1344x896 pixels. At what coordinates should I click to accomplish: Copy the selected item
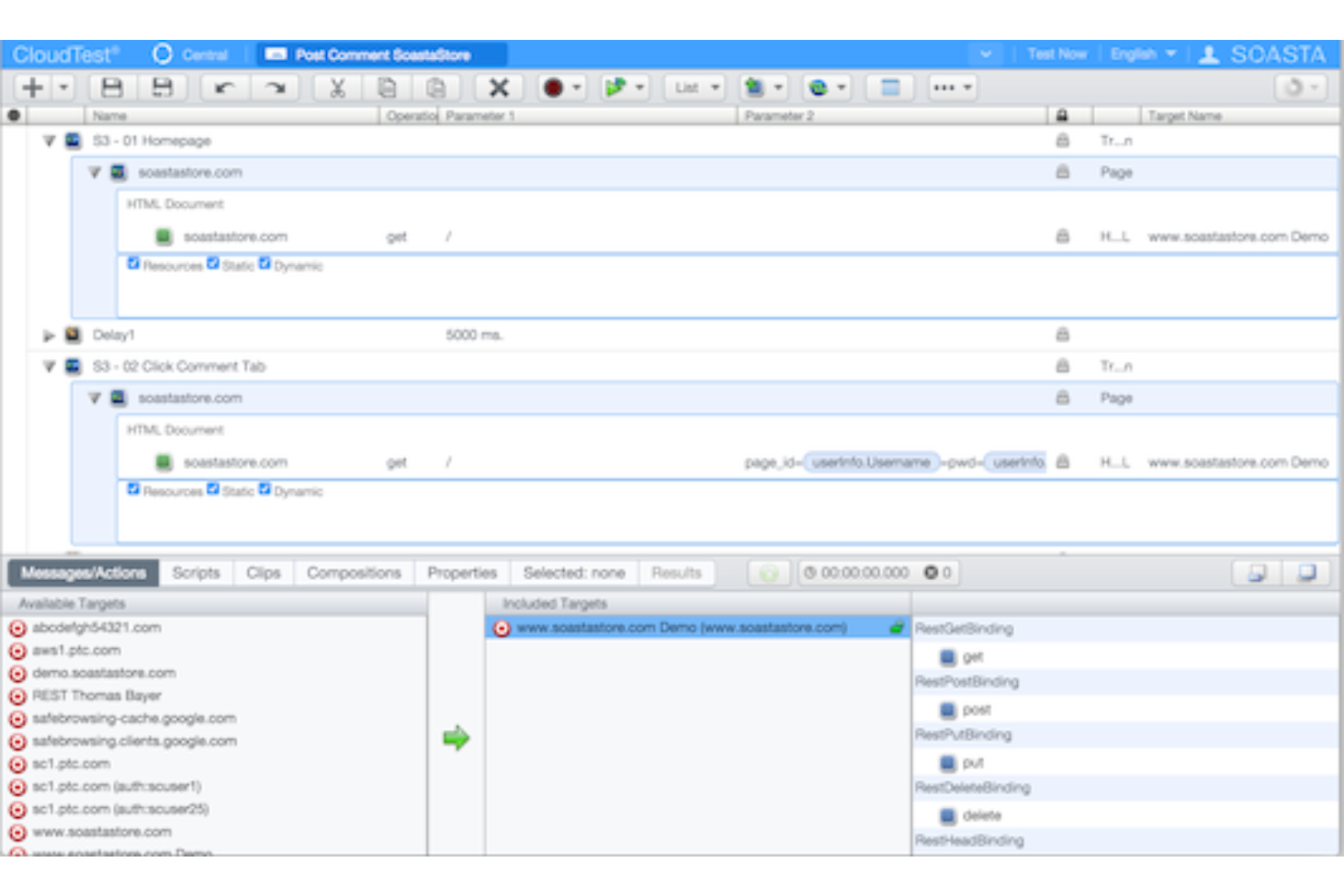coord(387,88)
